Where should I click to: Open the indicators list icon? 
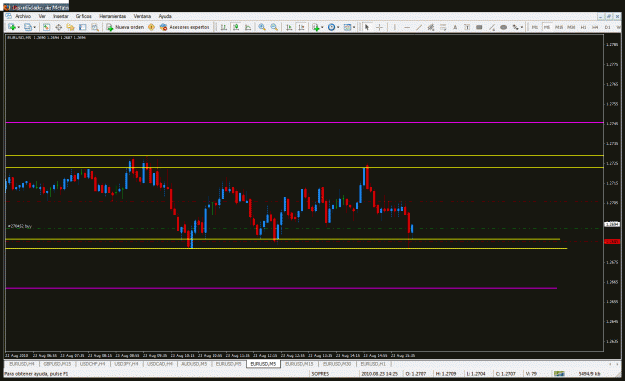[316, 27]
